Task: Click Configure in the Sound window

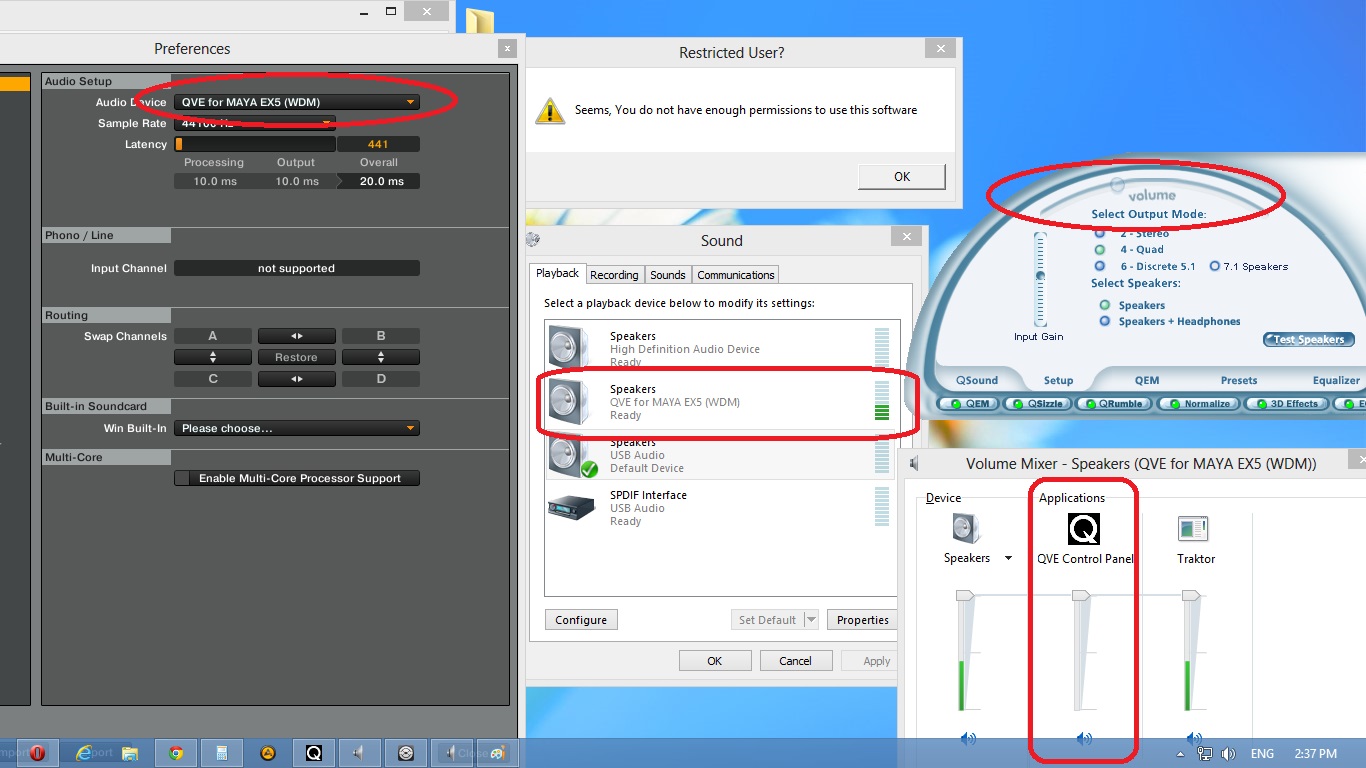Action: 581,620
